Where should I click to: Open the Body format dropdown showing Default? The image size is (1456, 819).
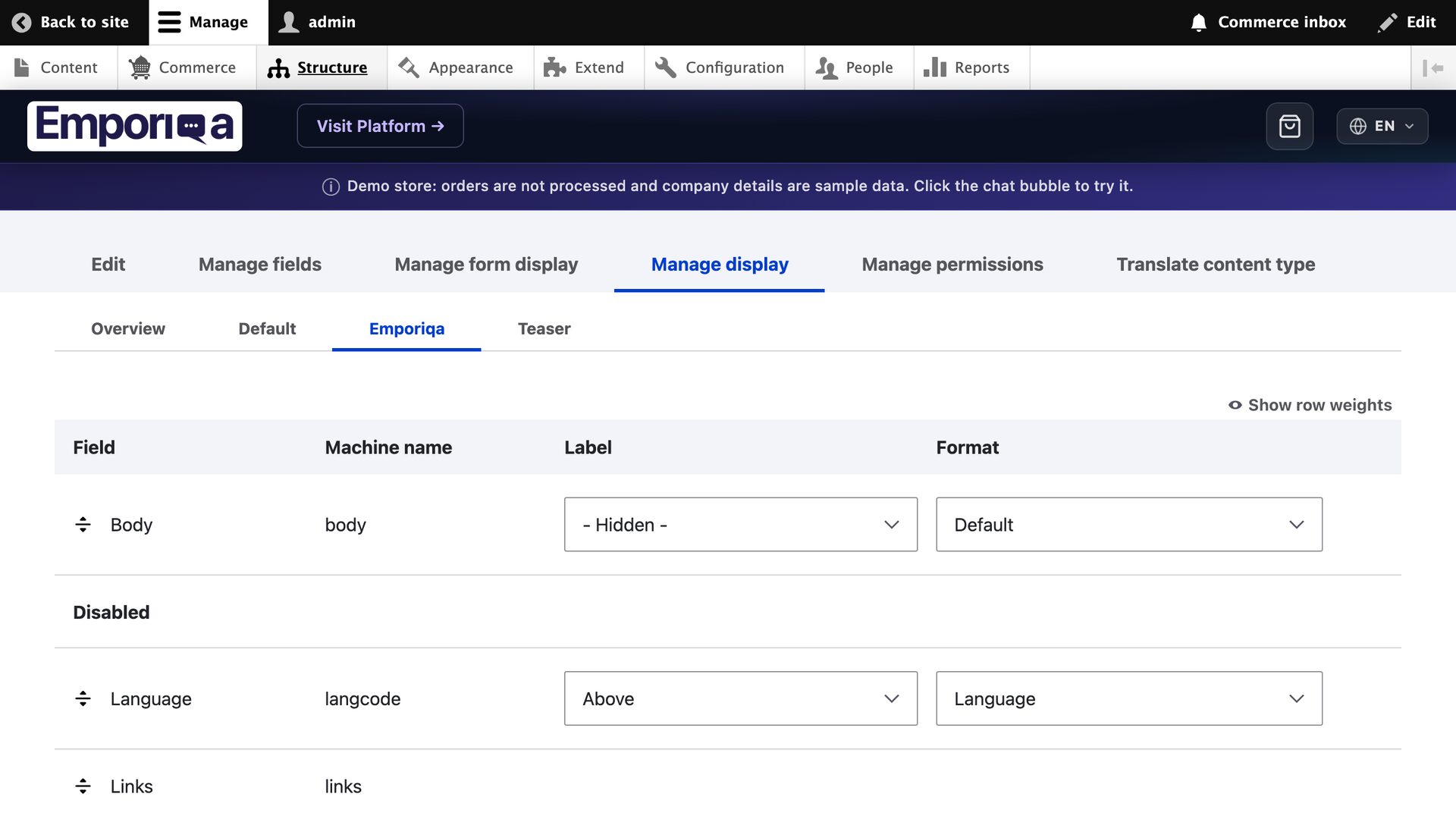click(x=1128, y=525)
